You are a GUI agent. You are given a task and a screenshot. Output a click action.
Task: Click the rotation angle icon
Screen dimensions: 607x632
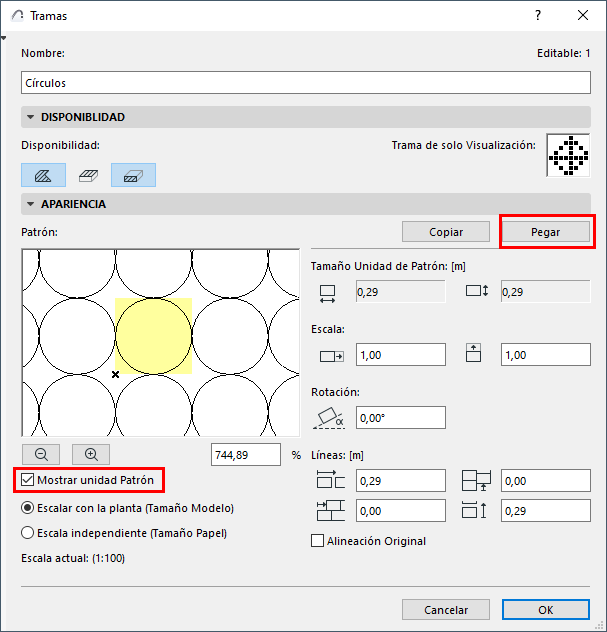(x=329, y=418)
